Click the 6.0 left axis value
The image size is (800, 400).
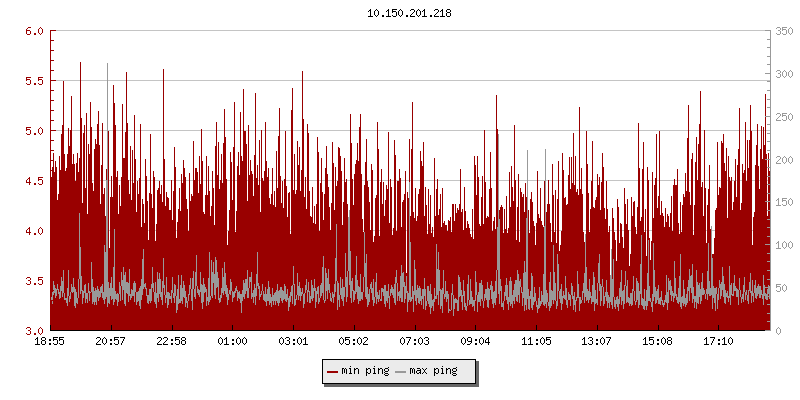click(34, 31)
